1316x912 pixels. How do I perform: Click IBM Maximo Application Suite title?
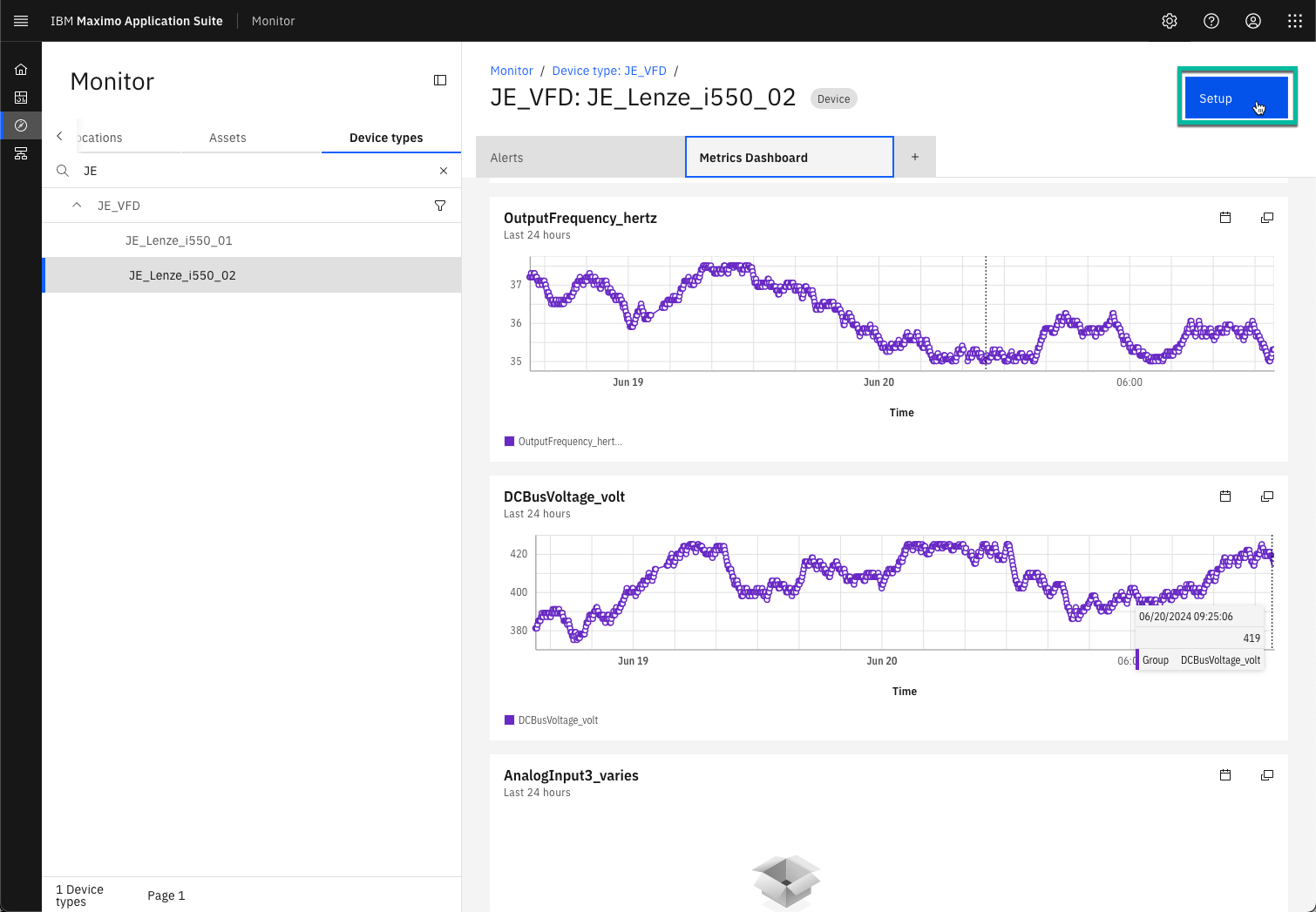tap(137, 21)
